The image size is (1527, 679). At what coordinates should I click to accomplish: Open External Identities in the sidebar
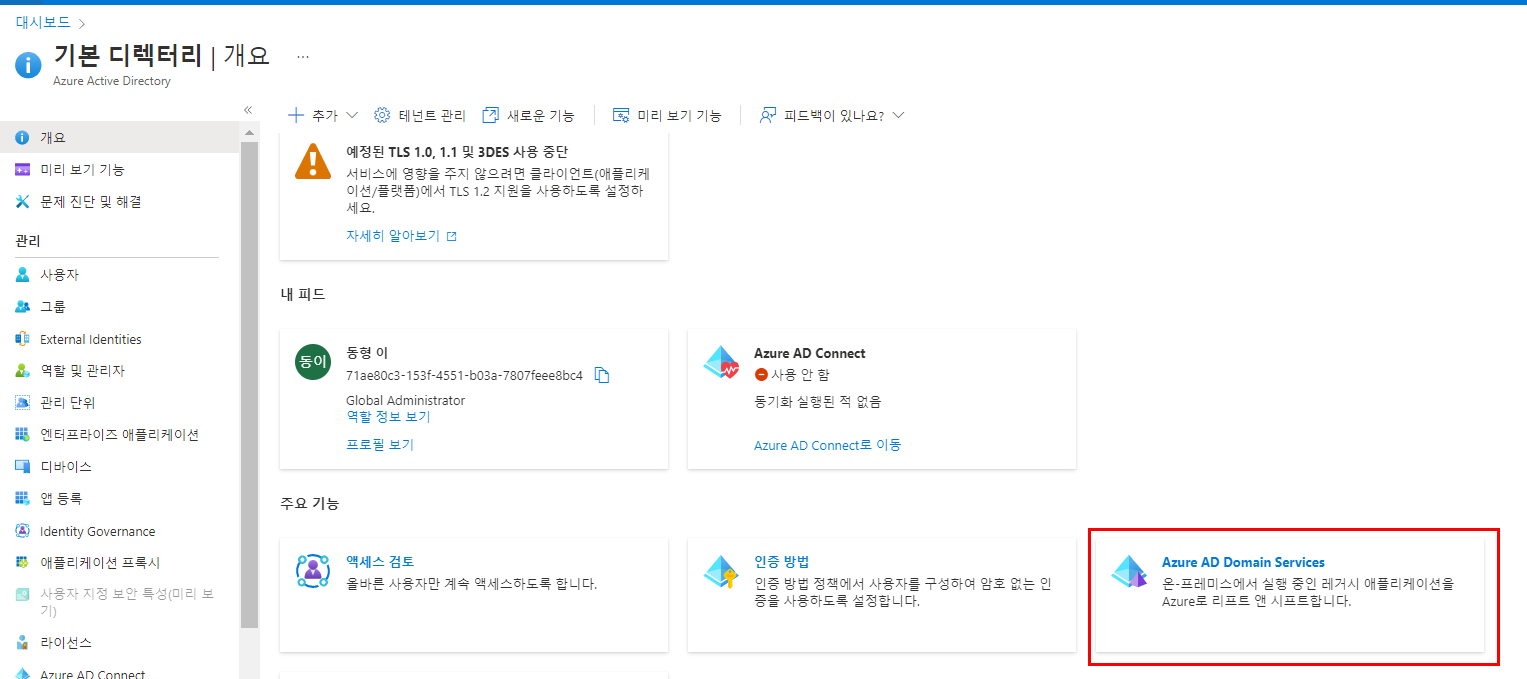click(120, 339)
